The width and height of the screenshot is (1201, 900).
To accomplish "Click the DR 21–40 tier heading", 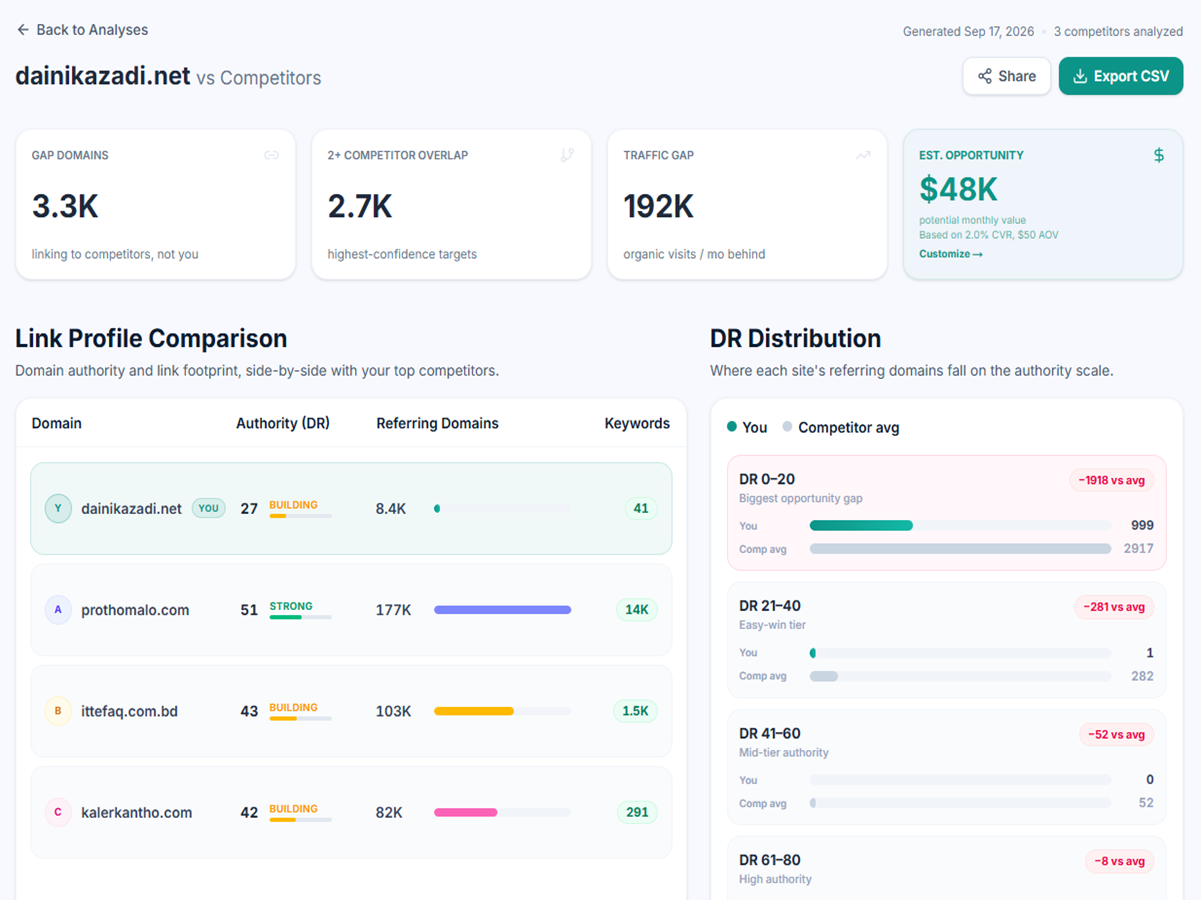I will [770, 605].
